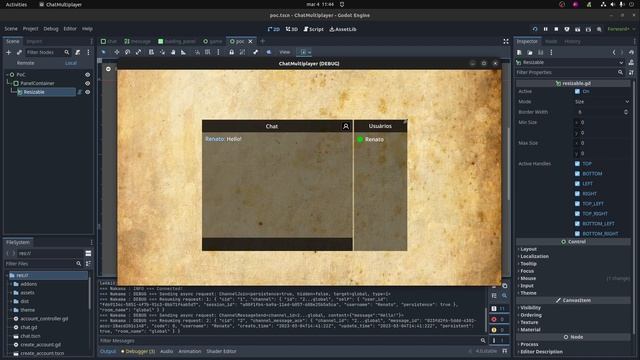
Task: Pause the running project
Action: [545, 29]
